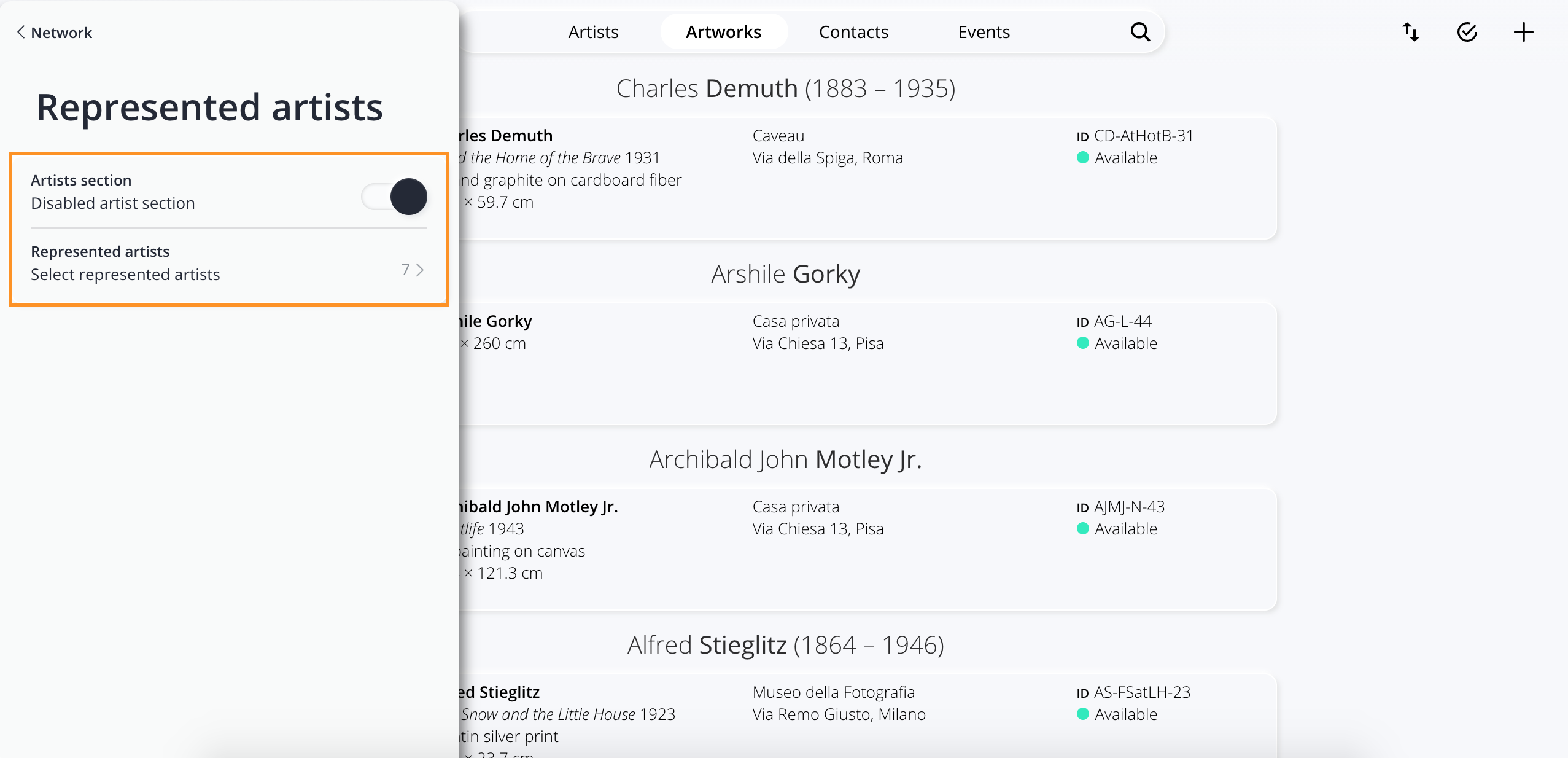
Task: Go back to Network
Action: [x=54, y=33]
